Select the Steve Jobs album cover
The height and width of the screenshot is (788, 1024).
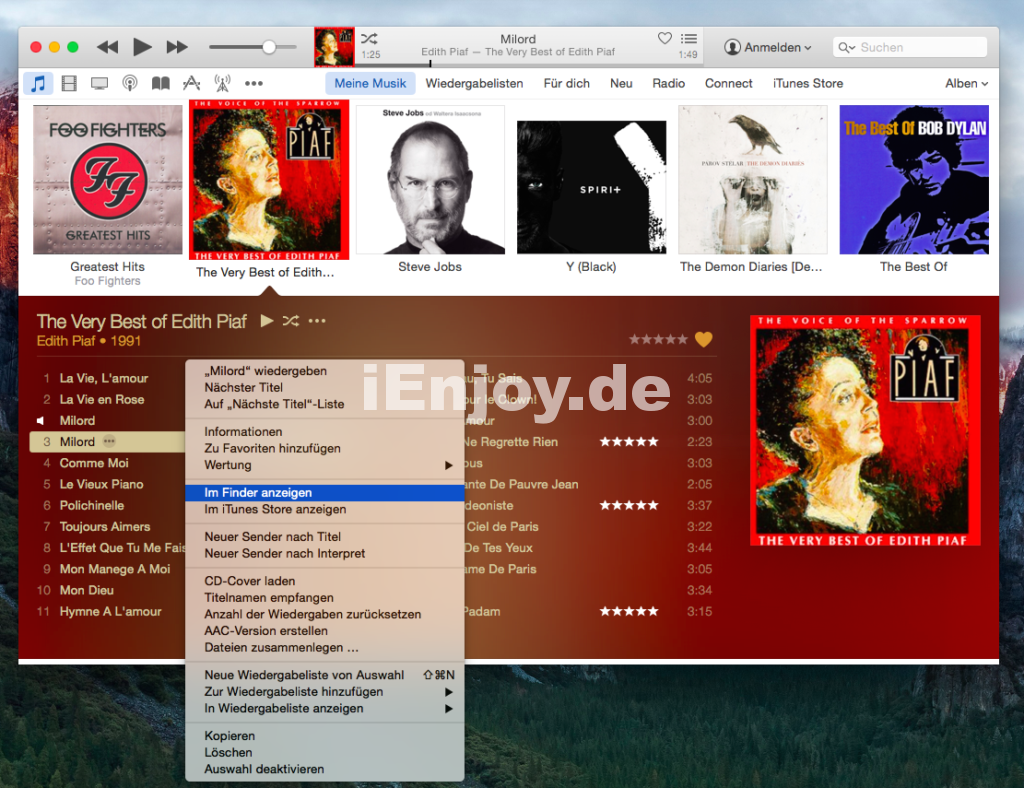pyautogui.click(x=430, y=180)
